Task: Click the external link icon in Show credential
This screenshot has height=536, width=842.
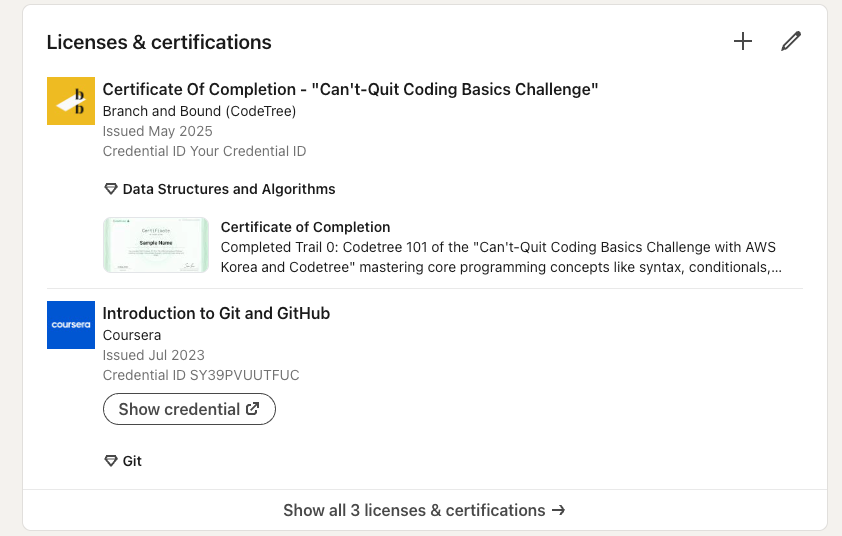Action: tap(252, 409)
